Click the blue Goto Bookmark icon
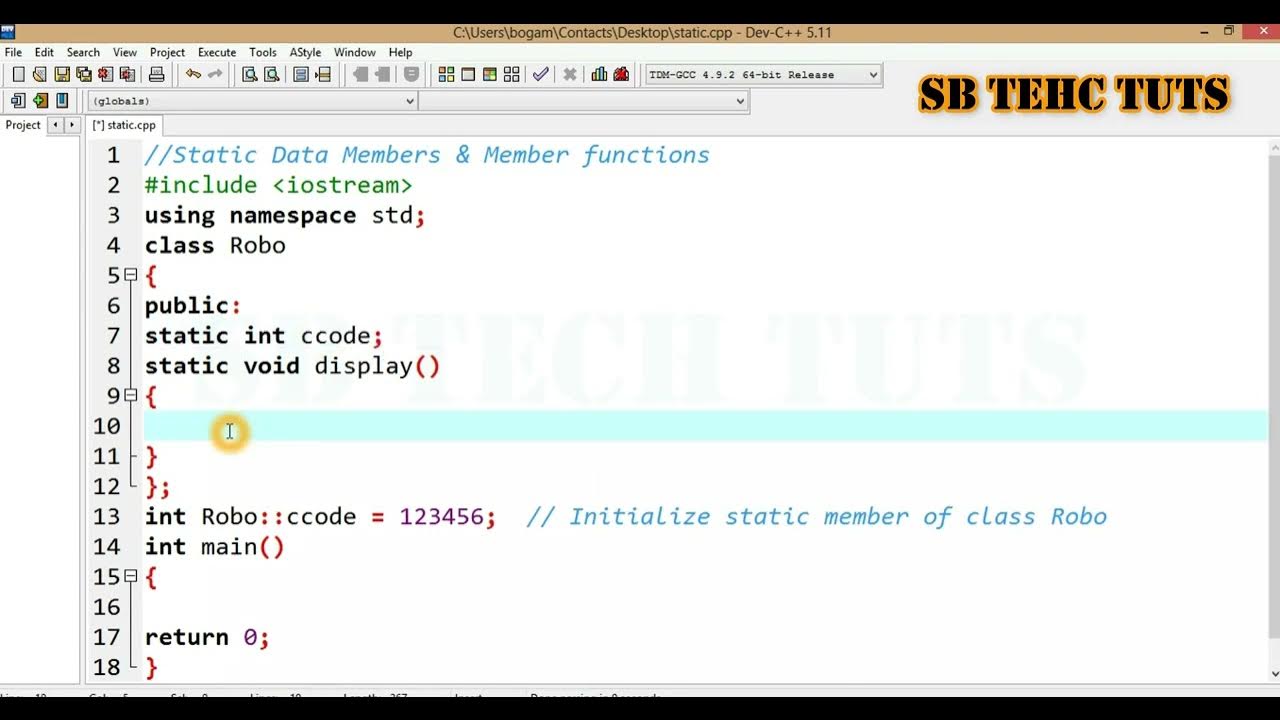 [x=62, y=100]
